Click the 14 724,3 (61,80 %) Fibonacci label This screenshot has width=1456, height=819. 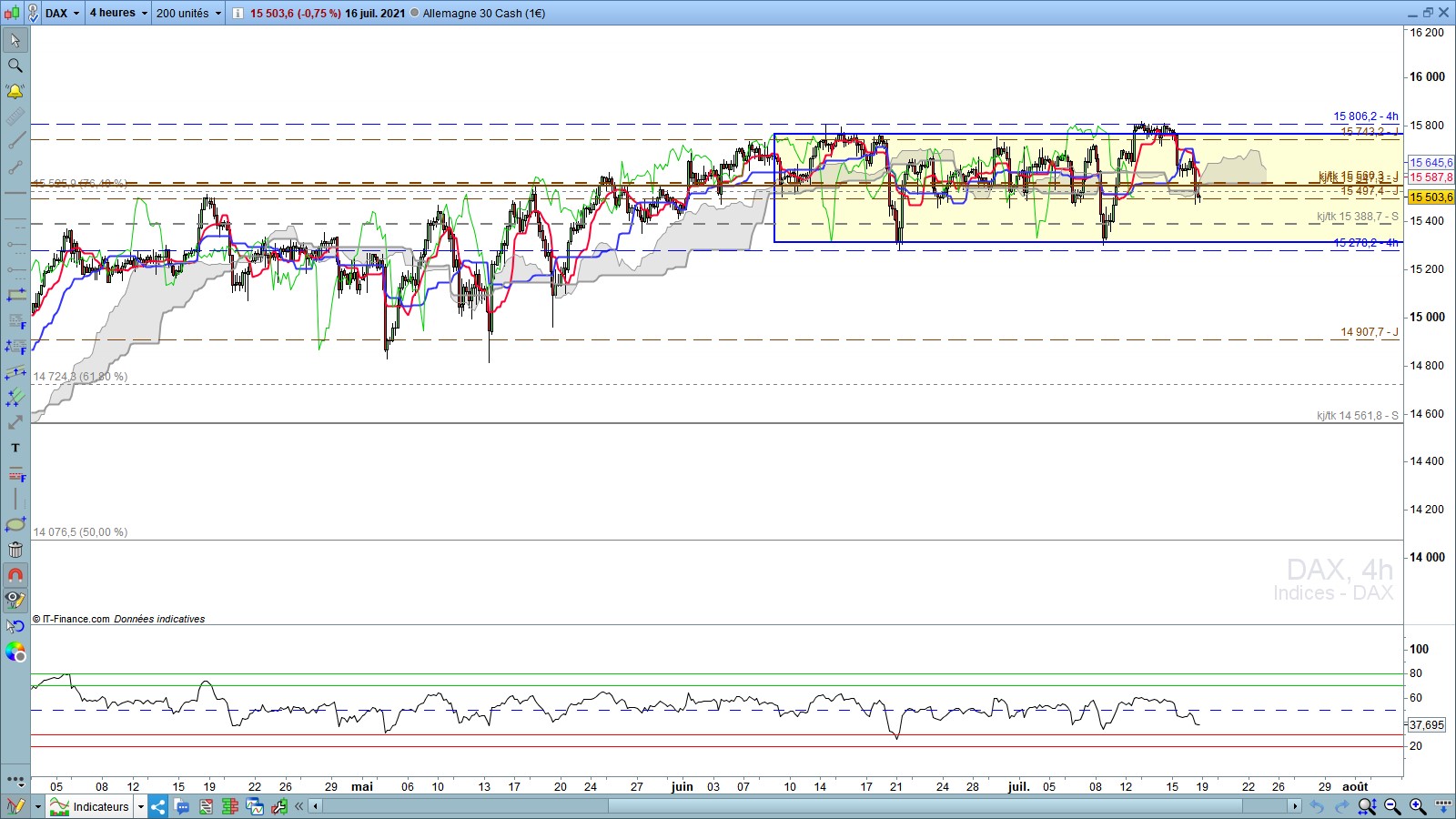[81, 377]
